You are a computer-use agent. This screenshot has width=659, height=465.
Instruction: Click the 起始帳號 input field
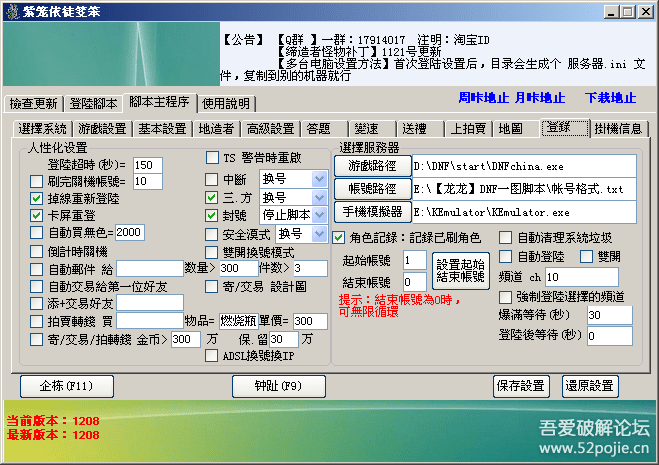414,260
